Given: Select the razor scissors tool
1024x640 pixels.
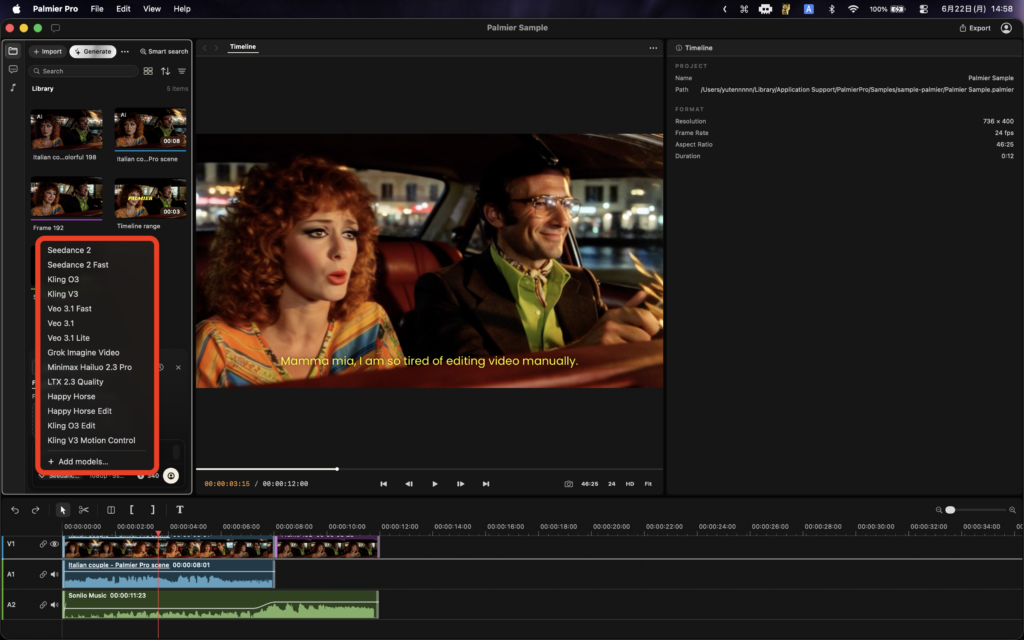Looking at the screenshot, I should pyautogui.click(x=84, y=509).
